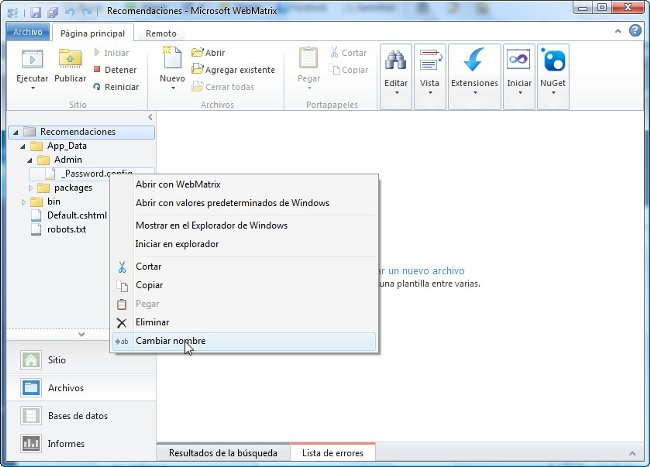The width and height of the screenshot is (650, 467).
Task: Expand the bin folder node
Action: coord(22,202)
